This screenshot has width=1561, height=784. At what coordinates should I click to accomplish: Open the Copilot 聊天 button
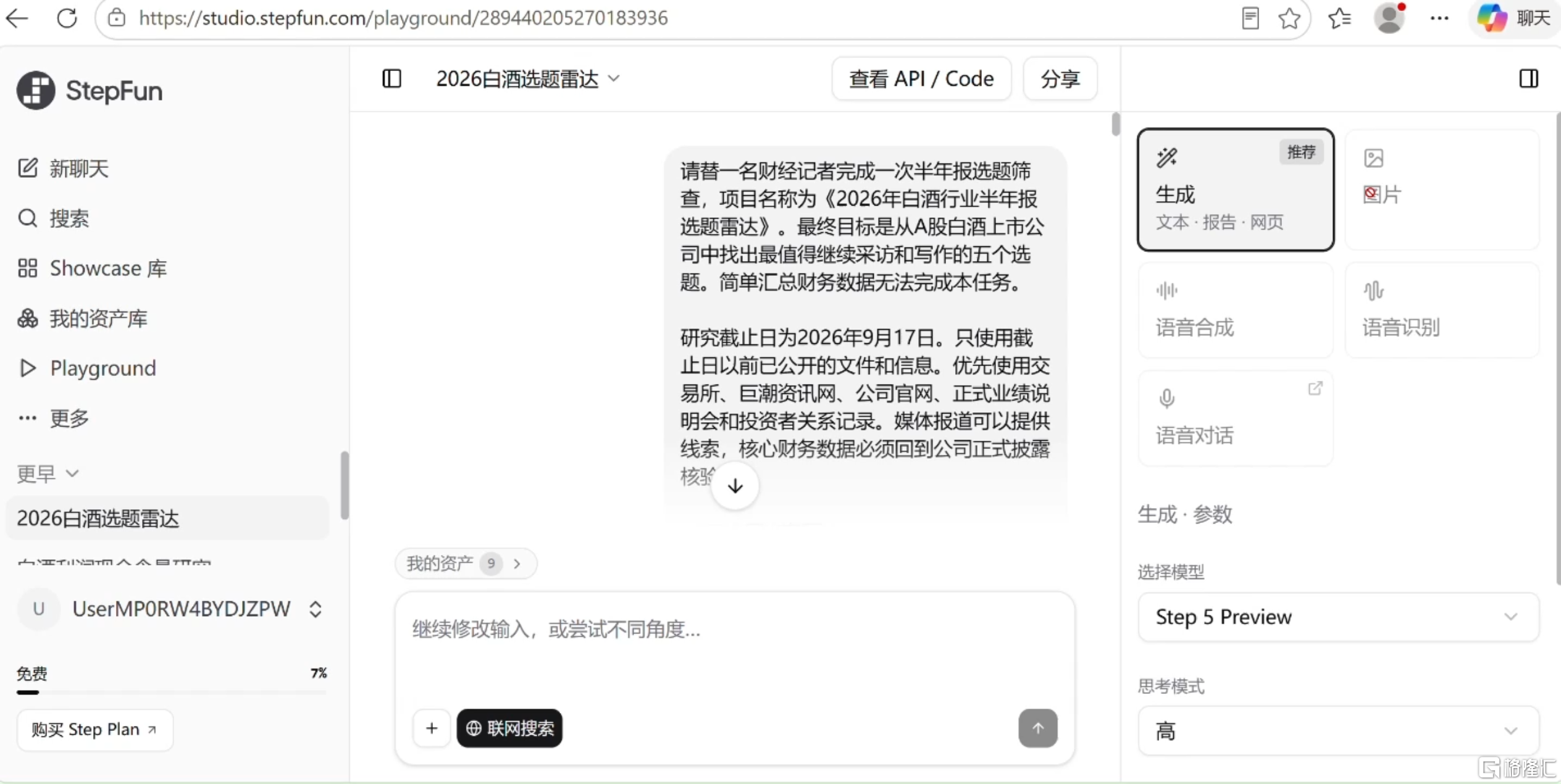coord(1513,18)
